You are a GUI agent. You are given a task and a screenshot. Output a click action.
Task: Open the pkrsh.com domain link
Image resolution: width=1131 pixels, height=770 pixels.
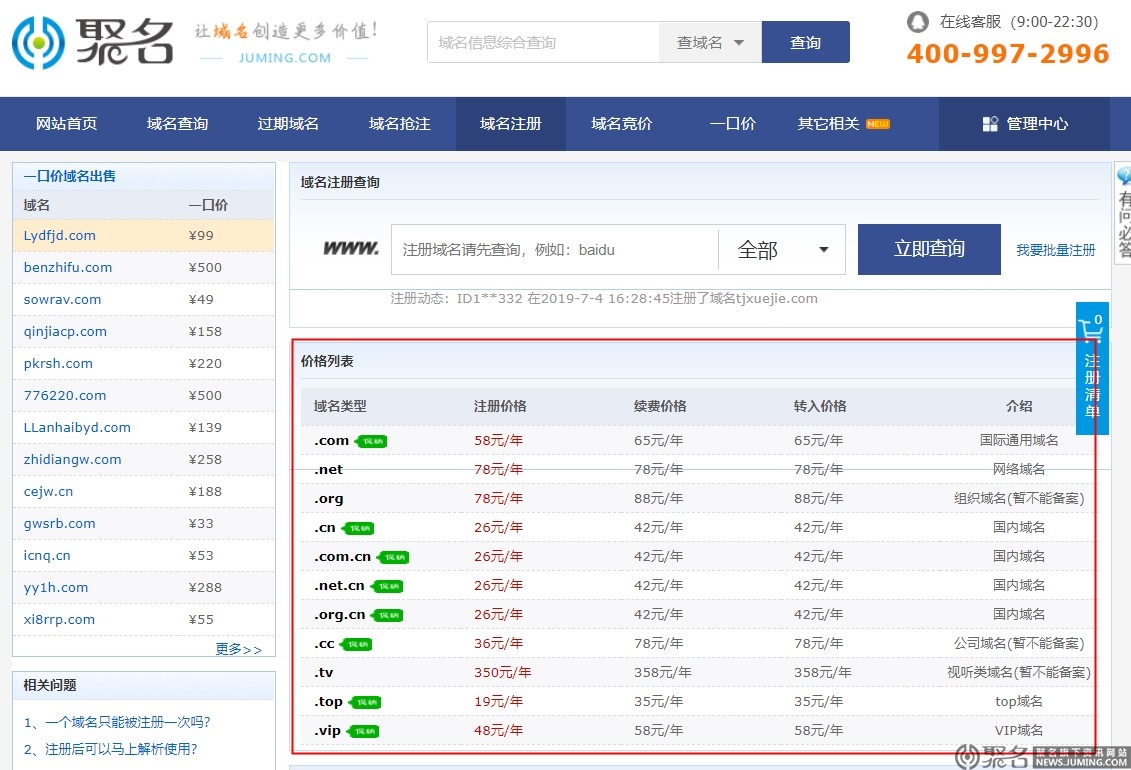click(x=58, y=363)
